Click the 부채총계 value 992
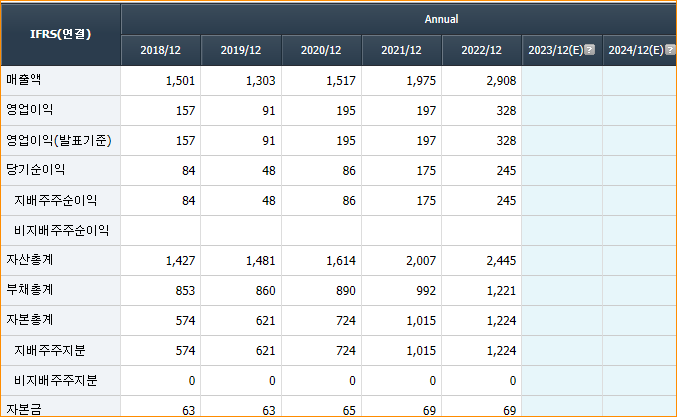 (x=426, y=291)
